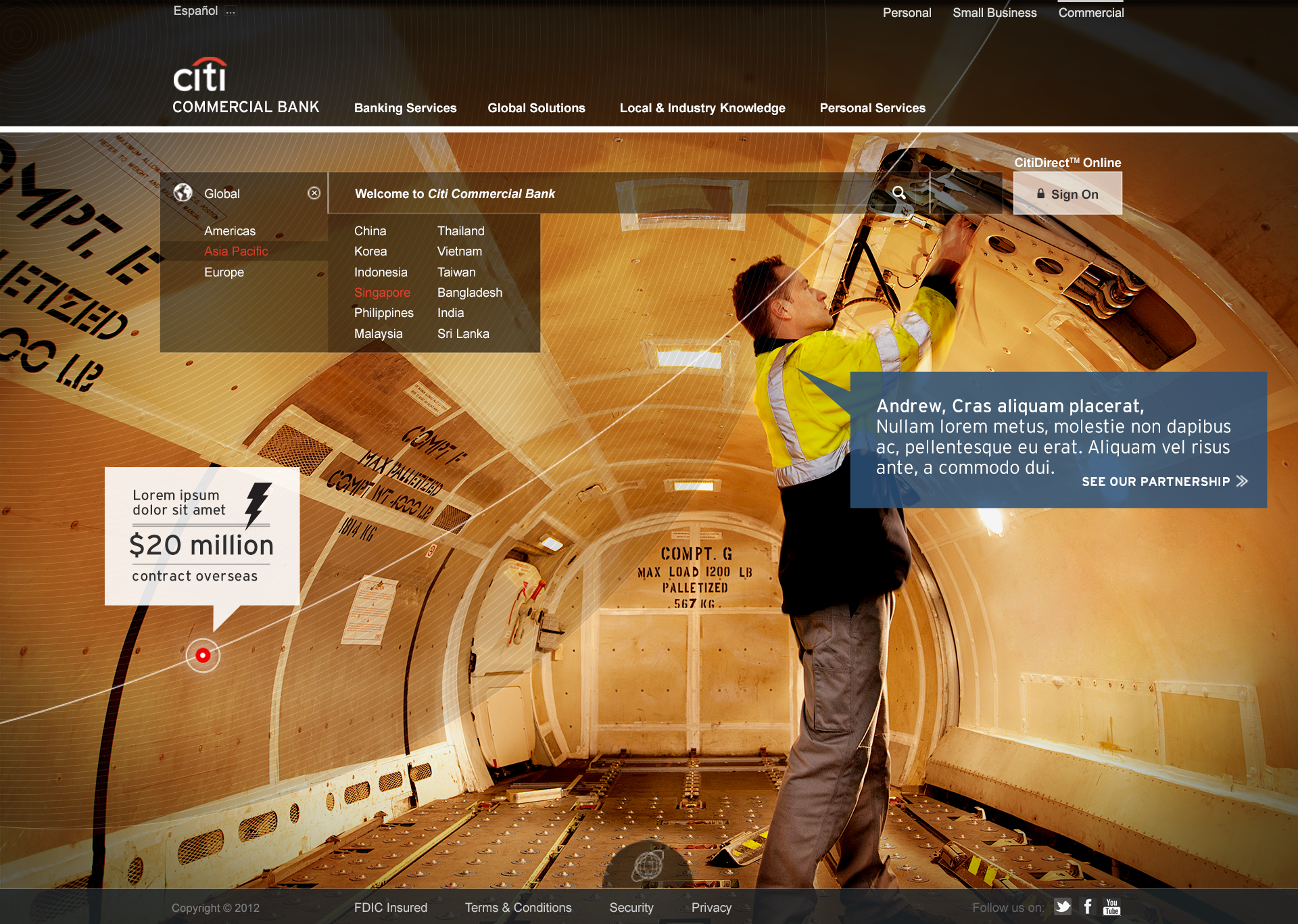
Task: Expand the Americas region list
Action: tap(230, 231)
